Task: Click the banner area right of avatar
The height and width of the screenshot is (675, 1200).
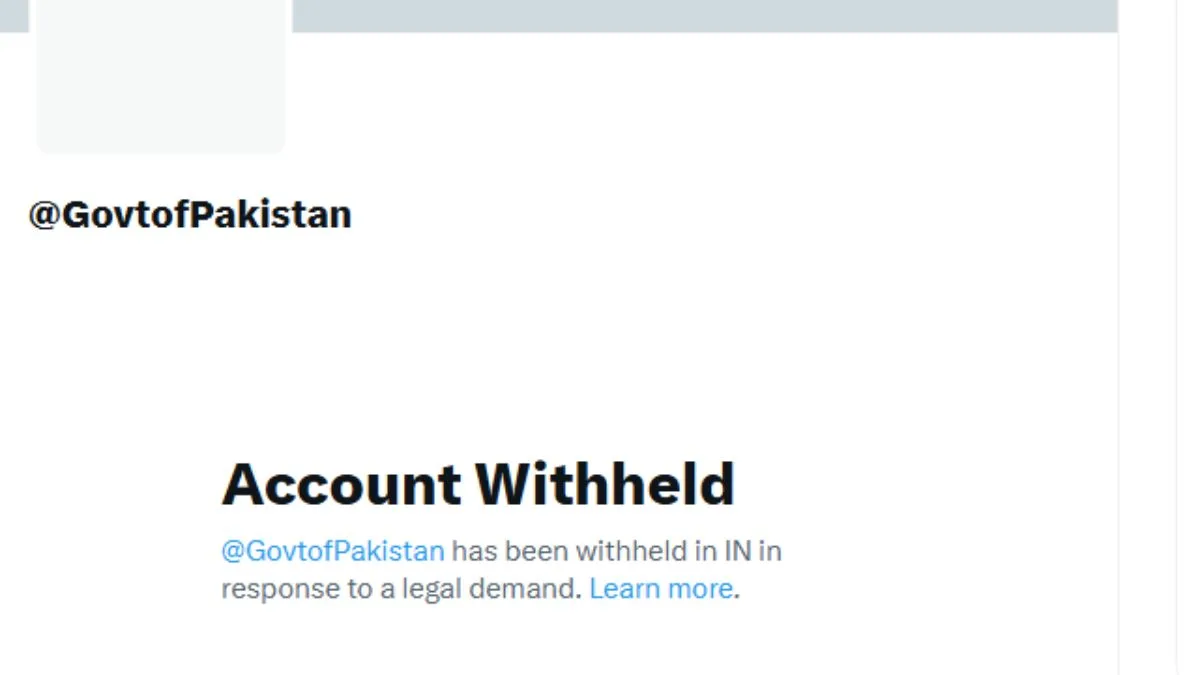Action: pos(705,16)
